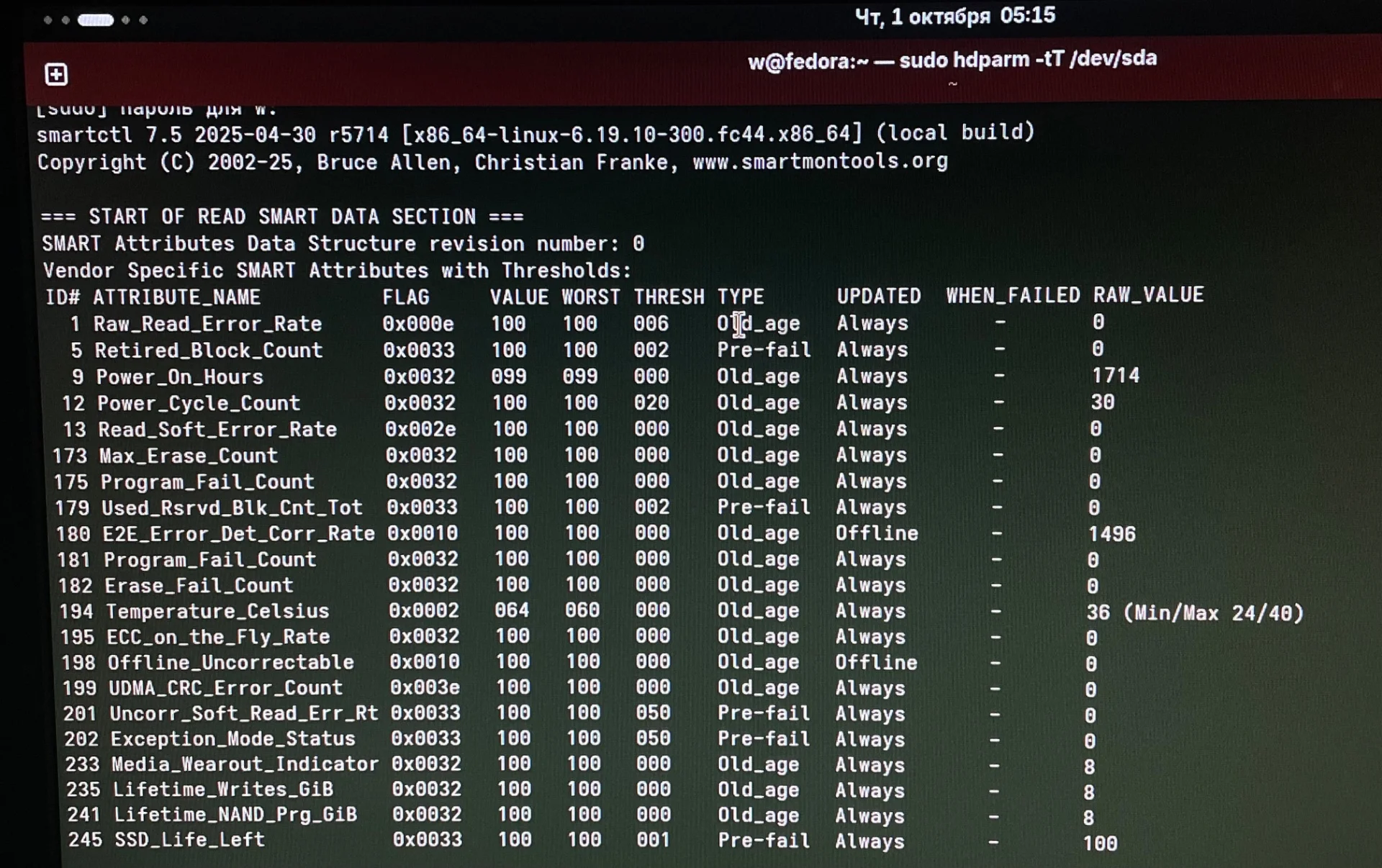Open the clock and calendar in top bar
The height and width of the screenshot is (868, 1382).
pyautogui.click(x=954, y=16)
